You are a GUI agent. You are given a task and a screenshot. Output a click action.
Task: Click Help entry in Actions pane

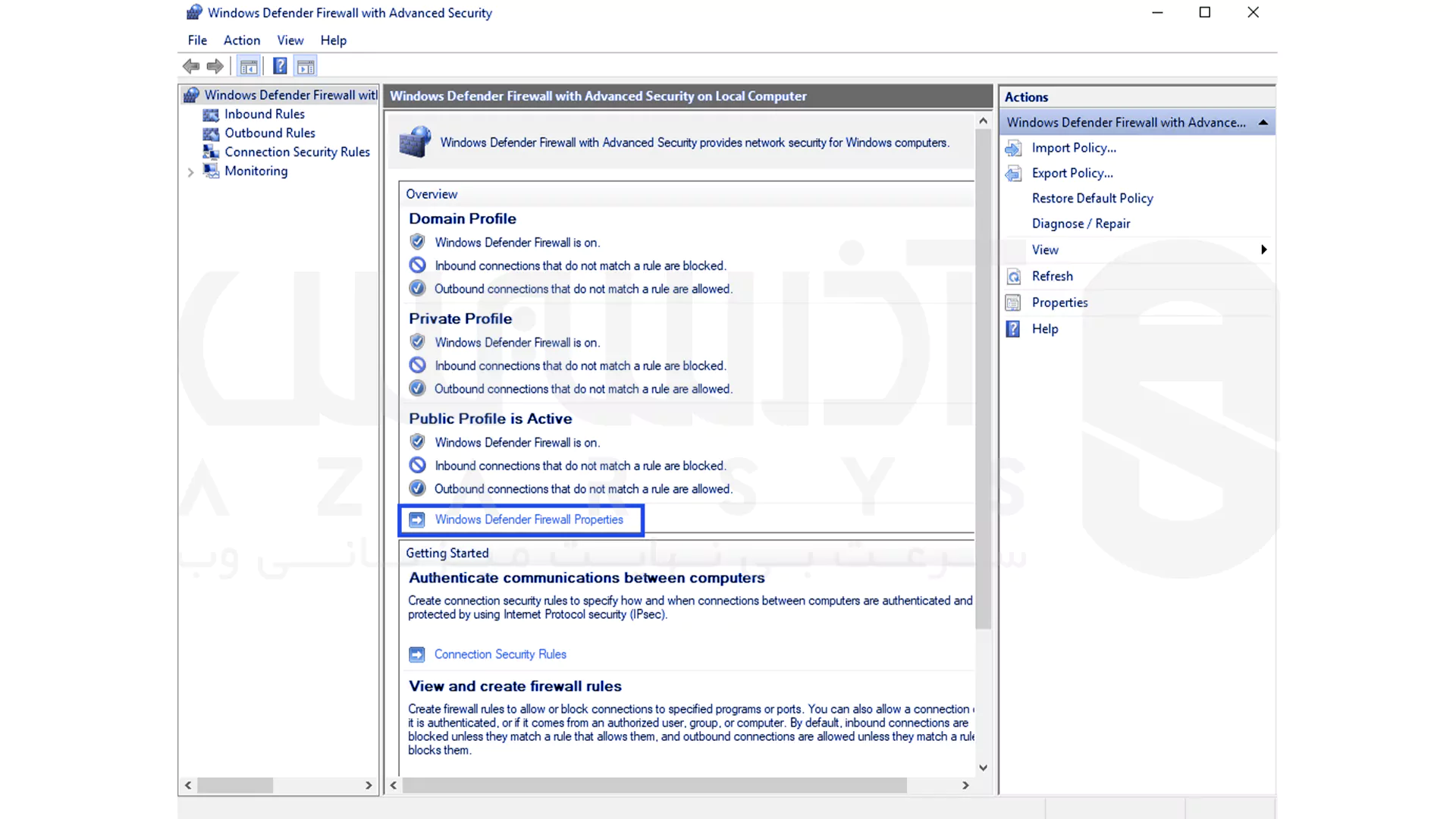(x=1045, y=329)
